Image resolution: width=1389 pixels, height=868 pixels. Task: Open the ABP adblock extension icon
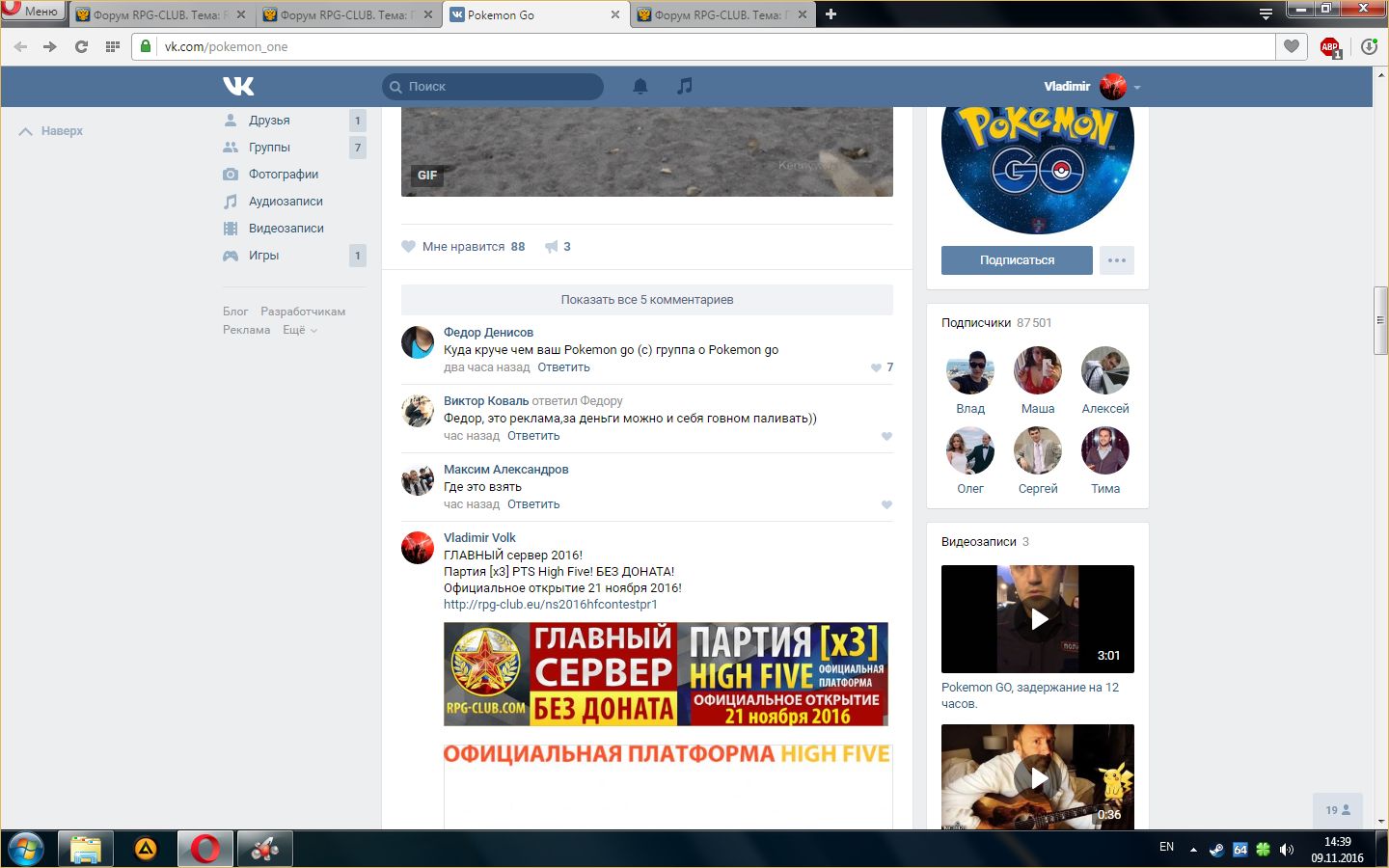pyautogui.click(x=1330, y=46)
